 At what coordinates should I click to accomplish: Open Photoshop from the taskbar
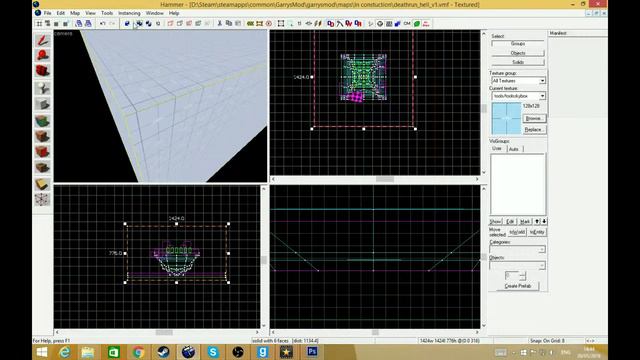point(312,352)
